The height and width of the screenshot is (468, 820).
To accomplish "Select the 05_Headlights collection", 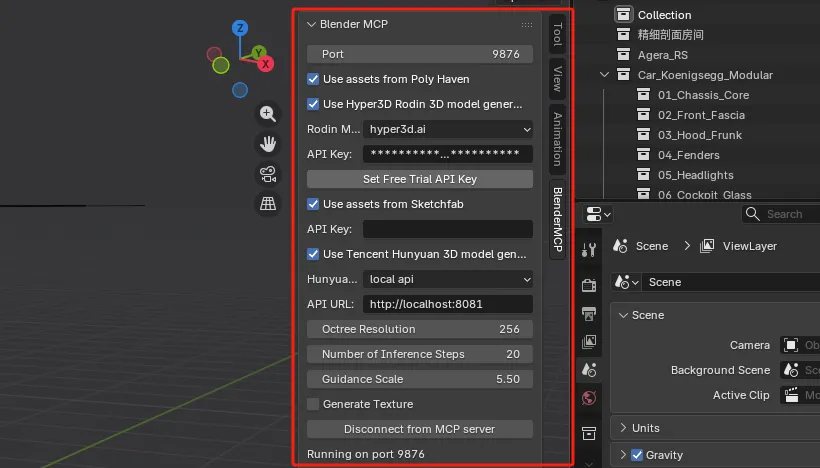I will (x=697, y=175).
